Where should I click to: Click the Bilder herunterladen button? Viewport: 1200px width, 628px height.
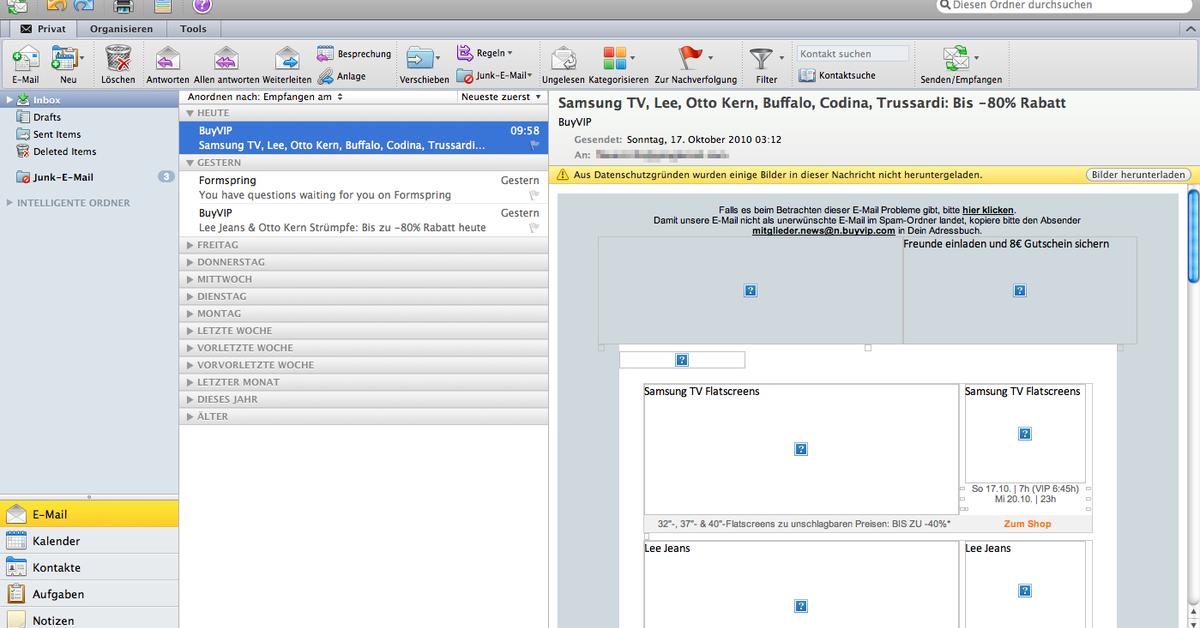(1139, 174)
